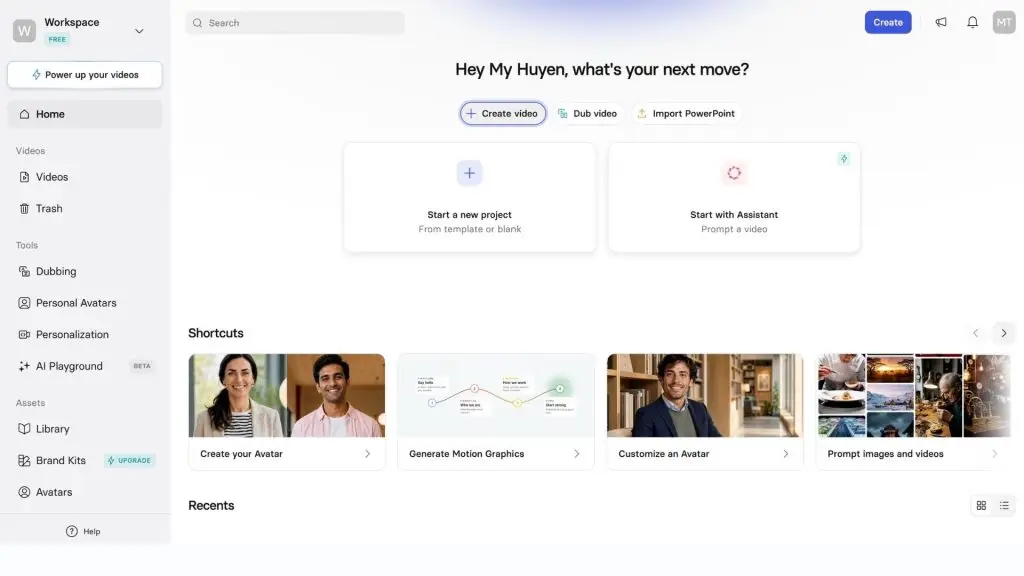Click the blue Create button
The width and height of the screenshot is (1024, 576).
coord(888,22)
